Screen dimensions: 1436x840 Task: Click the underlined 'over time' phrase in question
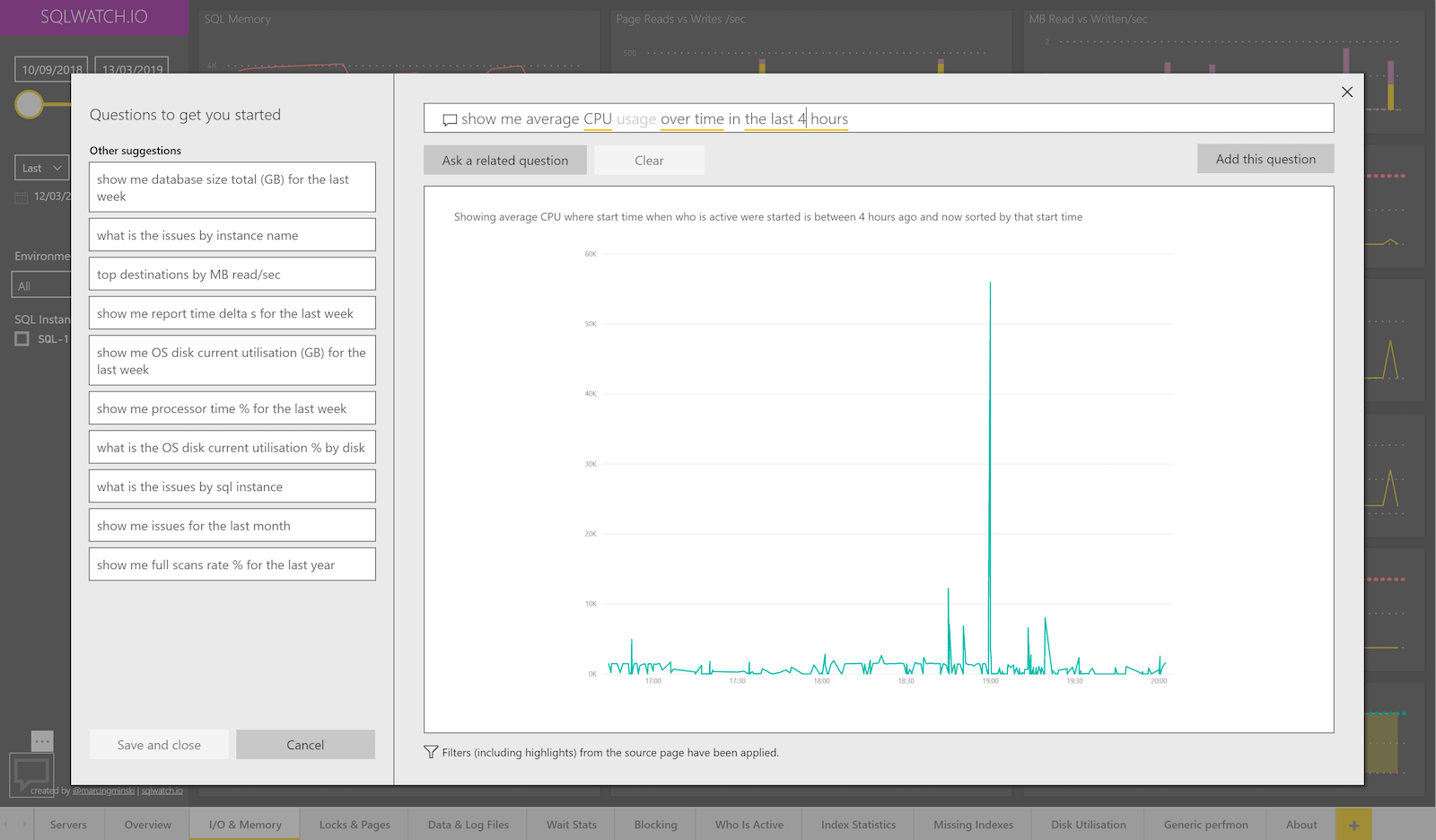tap(692, 119)
